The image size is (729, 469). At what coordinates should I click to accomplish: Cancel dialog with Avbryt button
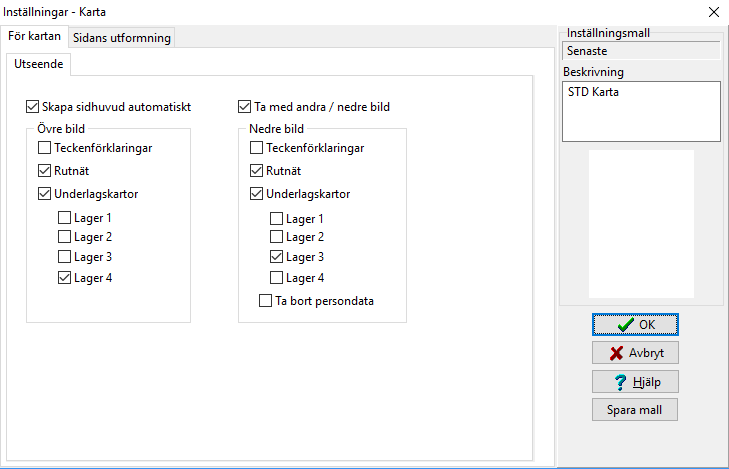(635, 353)
